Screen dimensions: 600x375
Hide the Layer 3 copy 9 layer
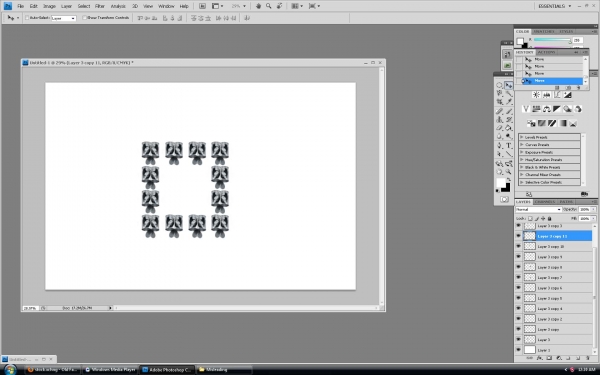(x=518, y=257)
